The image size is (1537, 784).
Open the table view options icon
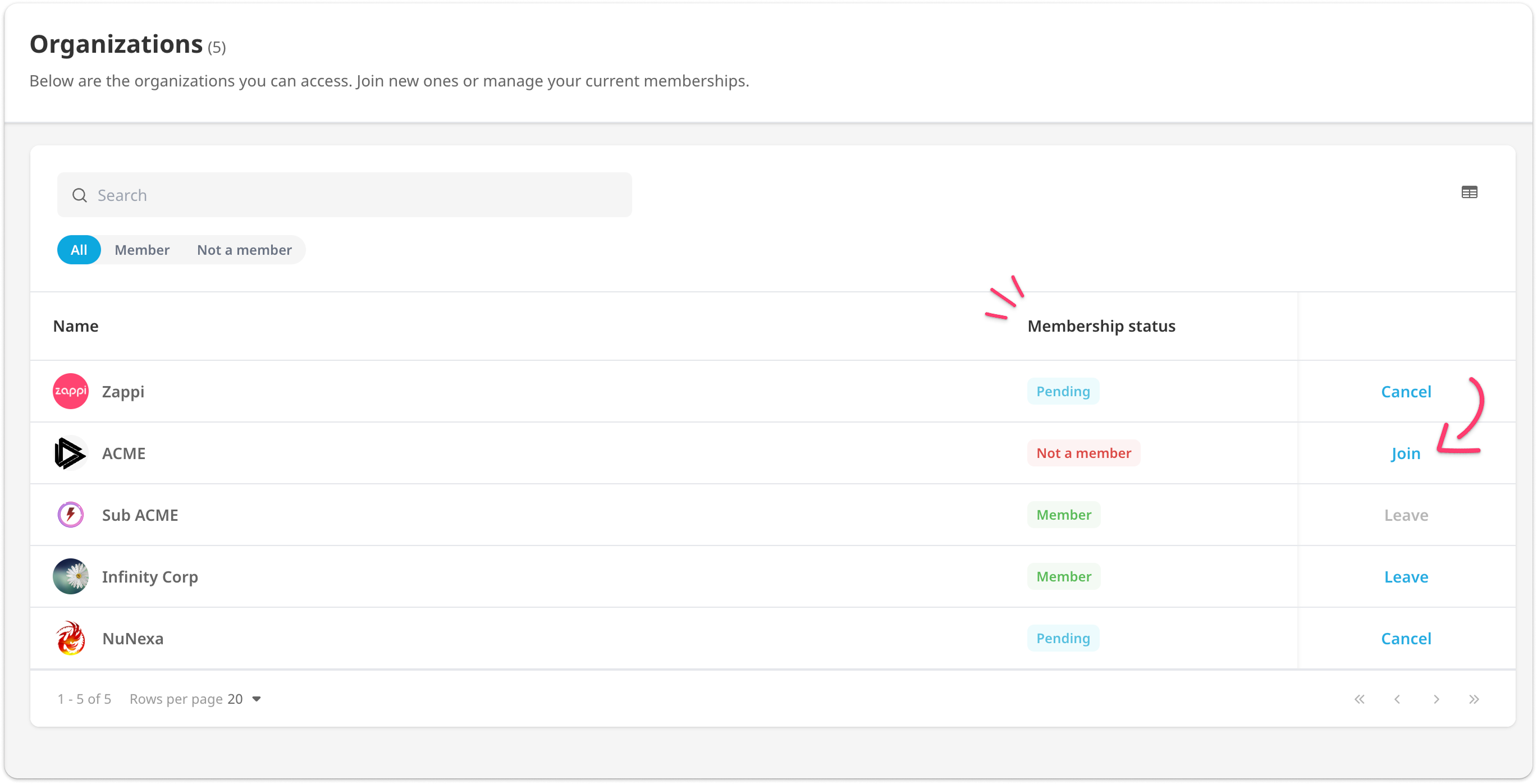coord(1469,192)
